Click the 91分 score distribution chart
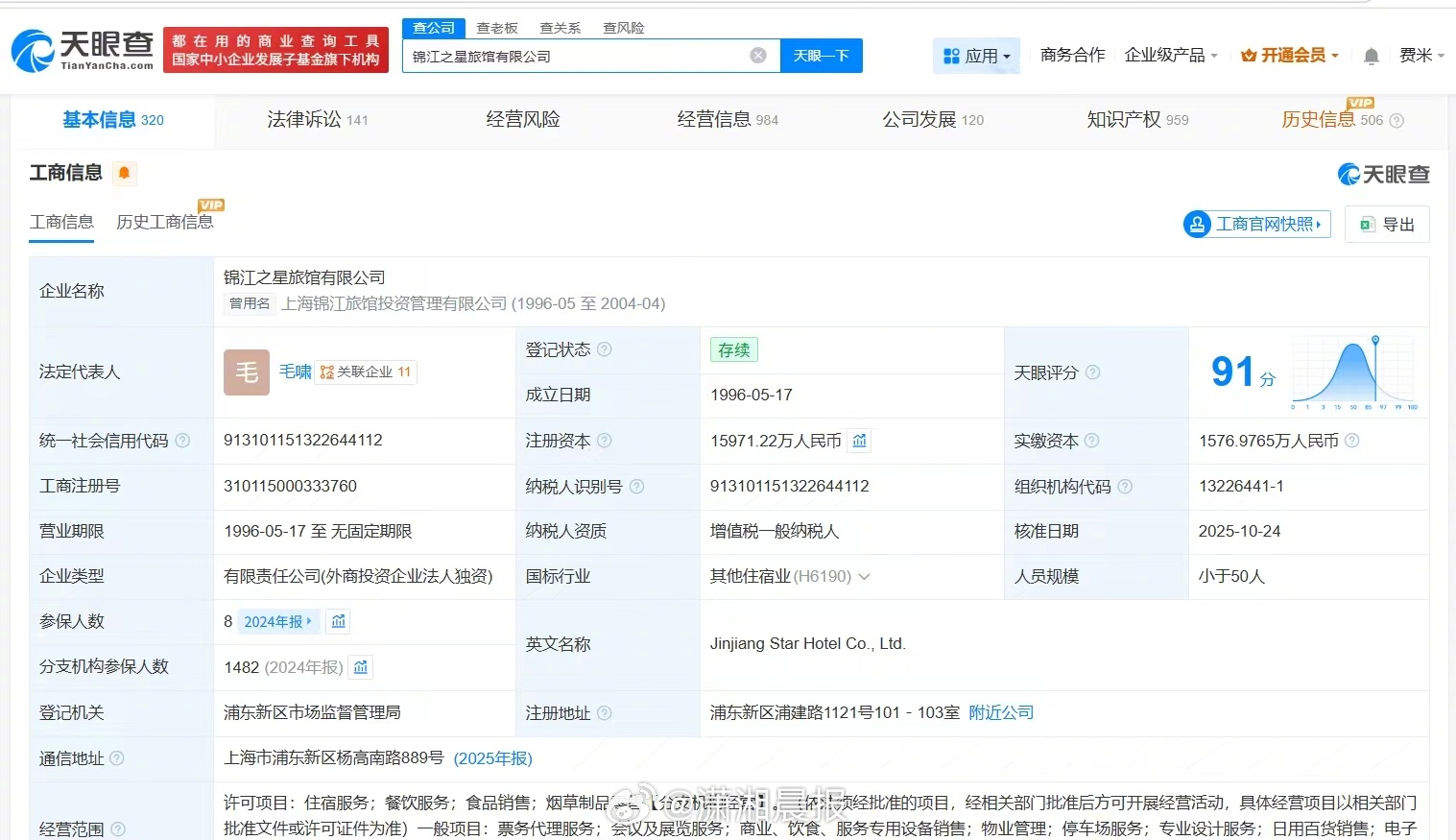The width and height of the screenshot is (1456, 840). [x=1355, y=372]
